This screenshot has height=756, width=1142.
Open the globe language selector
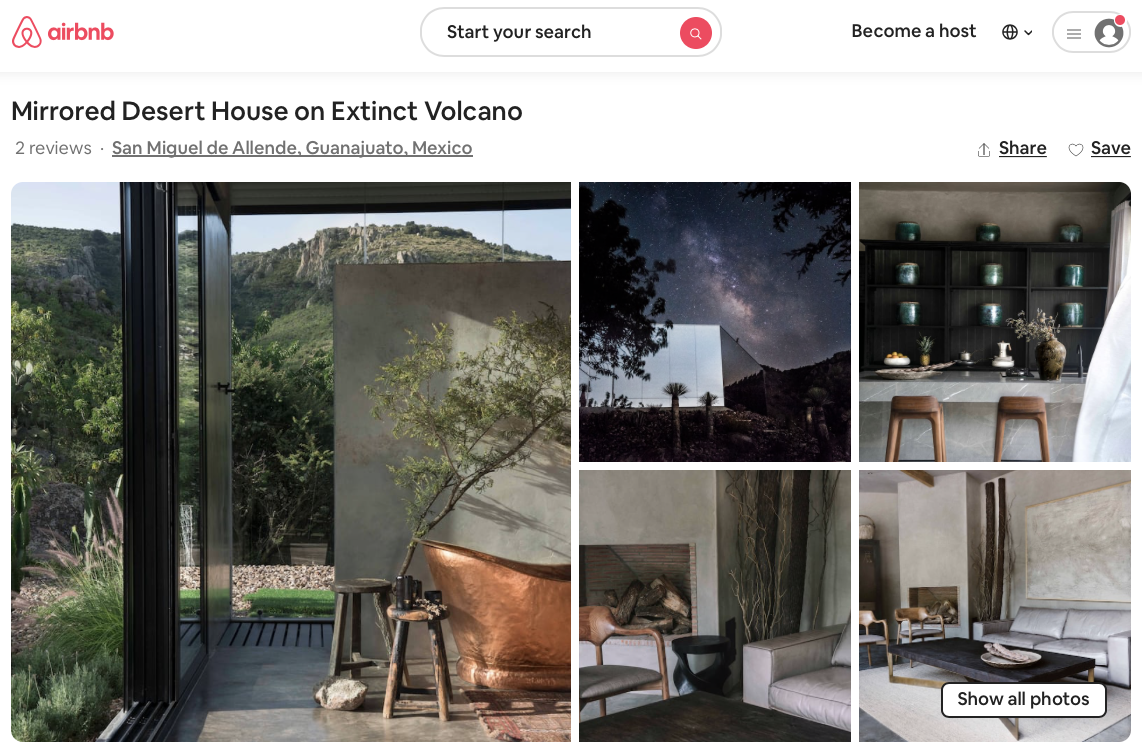(x=1009, y=32)
